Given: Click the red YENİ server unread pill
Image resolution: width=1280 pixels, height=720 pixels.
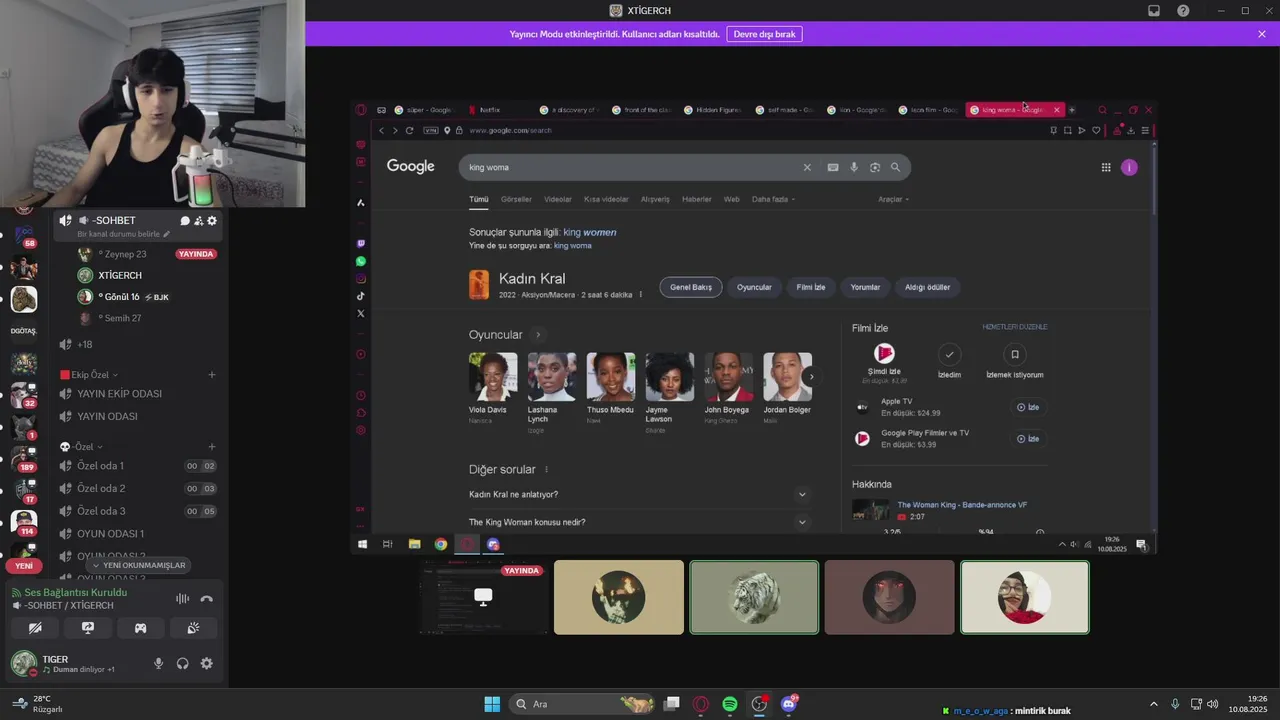Looking at the screenshot, I should [x=24, y=566].
